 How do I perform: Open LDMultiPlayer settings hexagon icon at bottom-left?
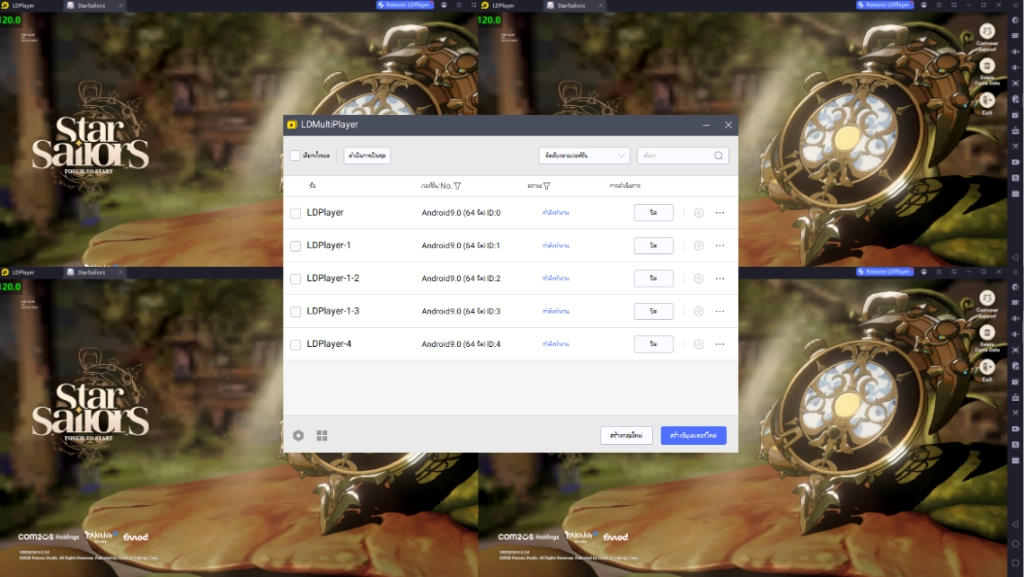click(298, 436)
